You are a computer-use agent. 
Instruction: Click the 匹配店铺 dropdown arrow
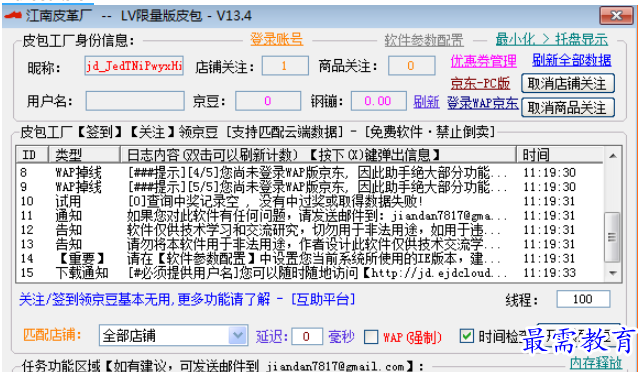click(238, 335)
